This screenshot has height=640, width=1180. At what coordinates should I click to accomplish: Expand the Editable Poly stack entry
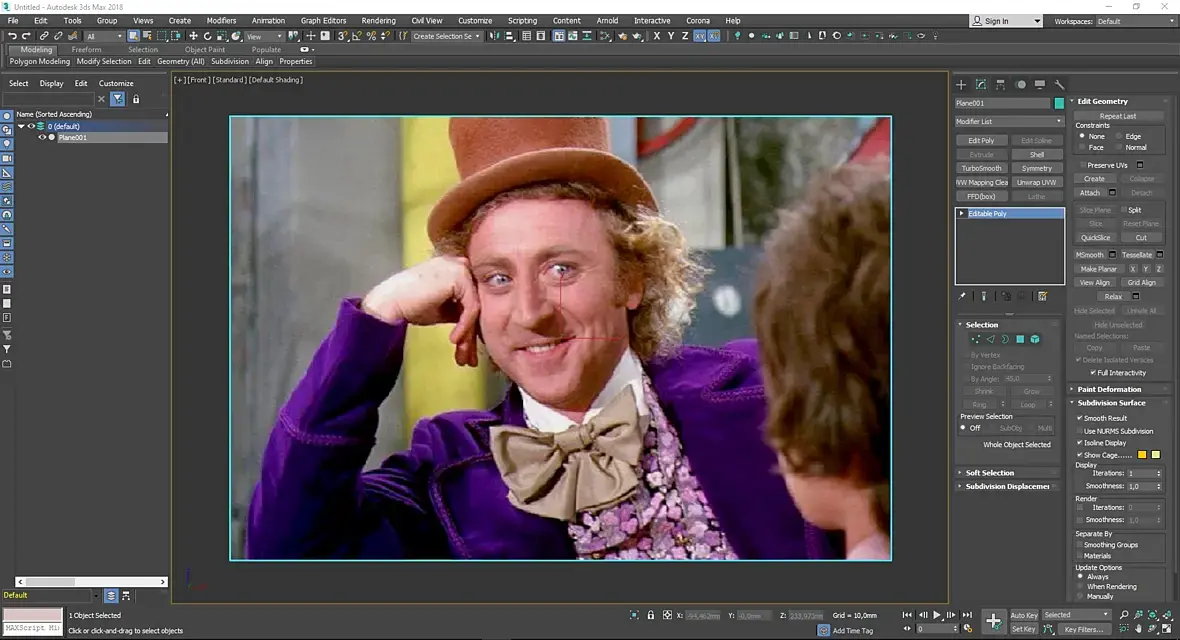962,214
